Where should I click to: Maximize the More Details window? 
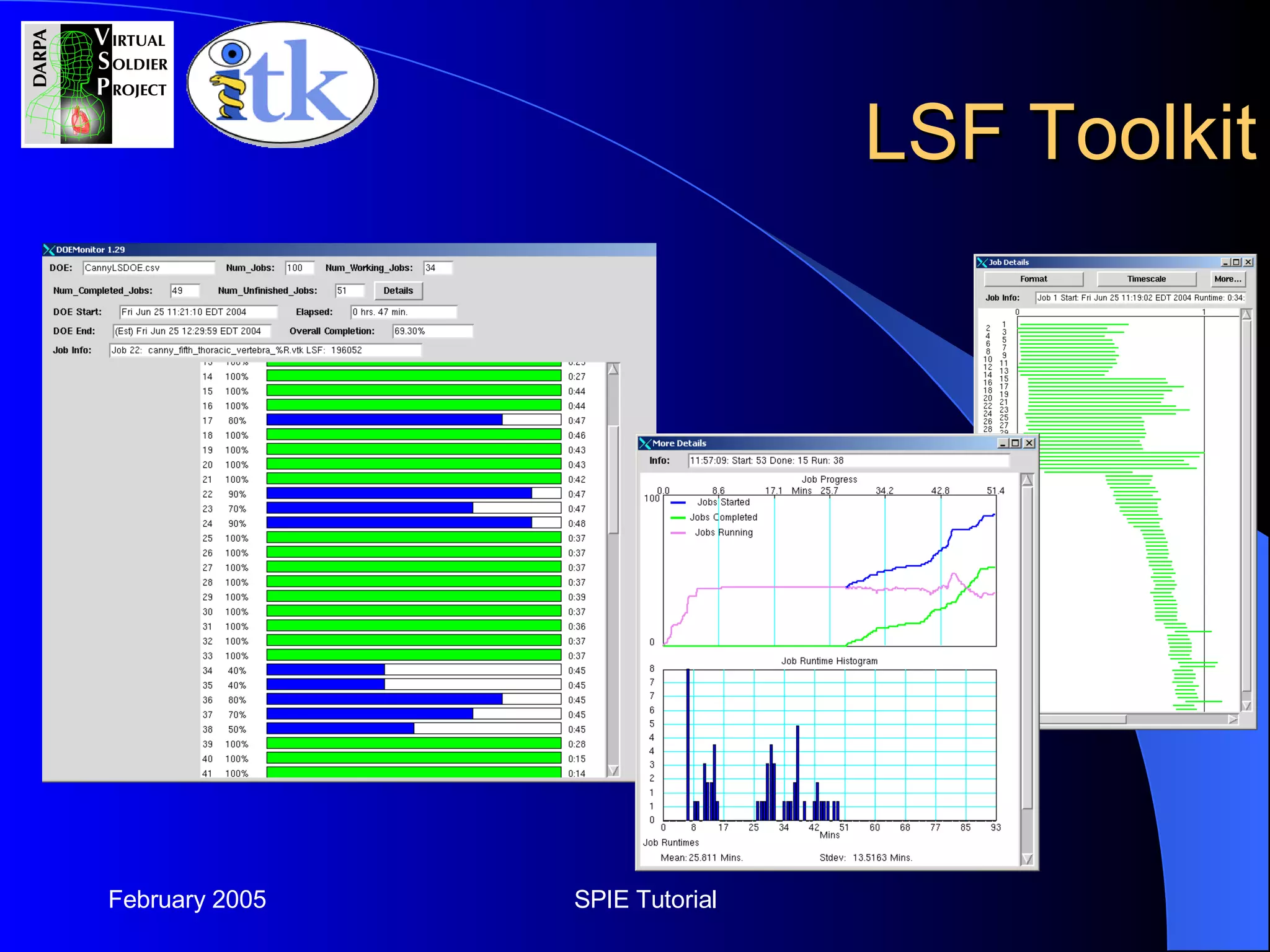click(1015, 443)
